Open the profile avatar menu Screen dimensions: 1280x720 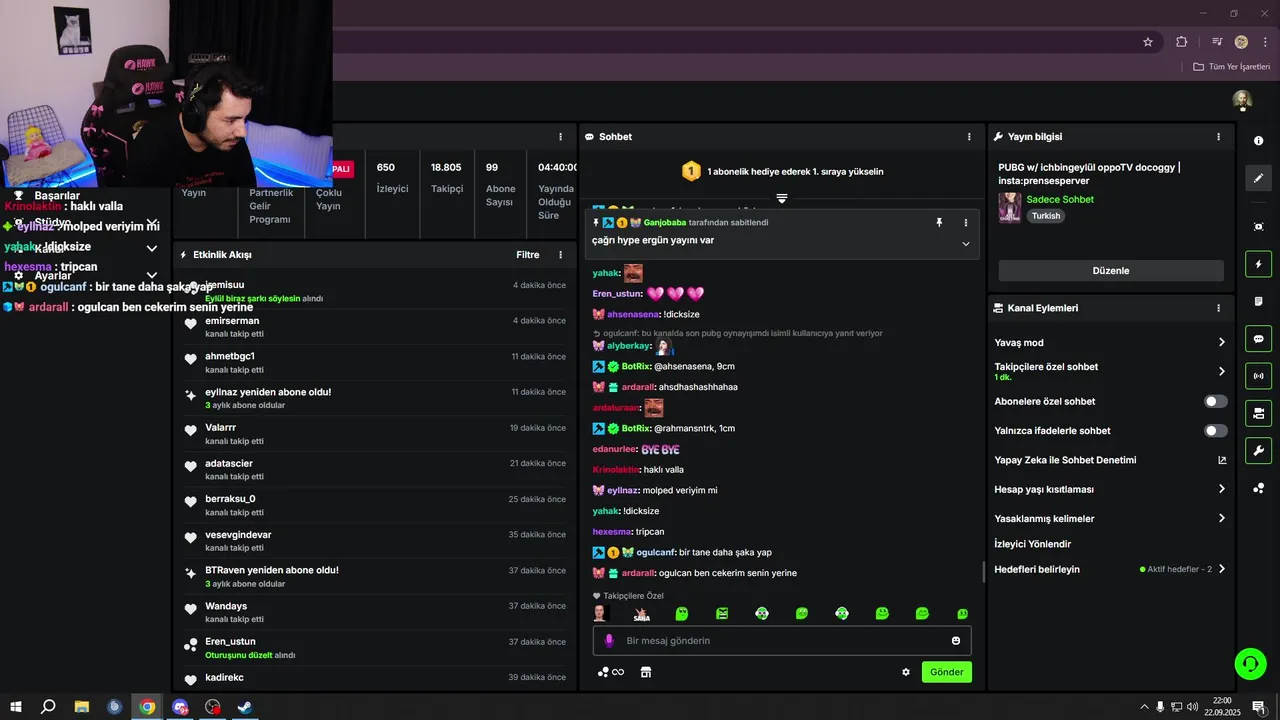(x=1242, y=100)
